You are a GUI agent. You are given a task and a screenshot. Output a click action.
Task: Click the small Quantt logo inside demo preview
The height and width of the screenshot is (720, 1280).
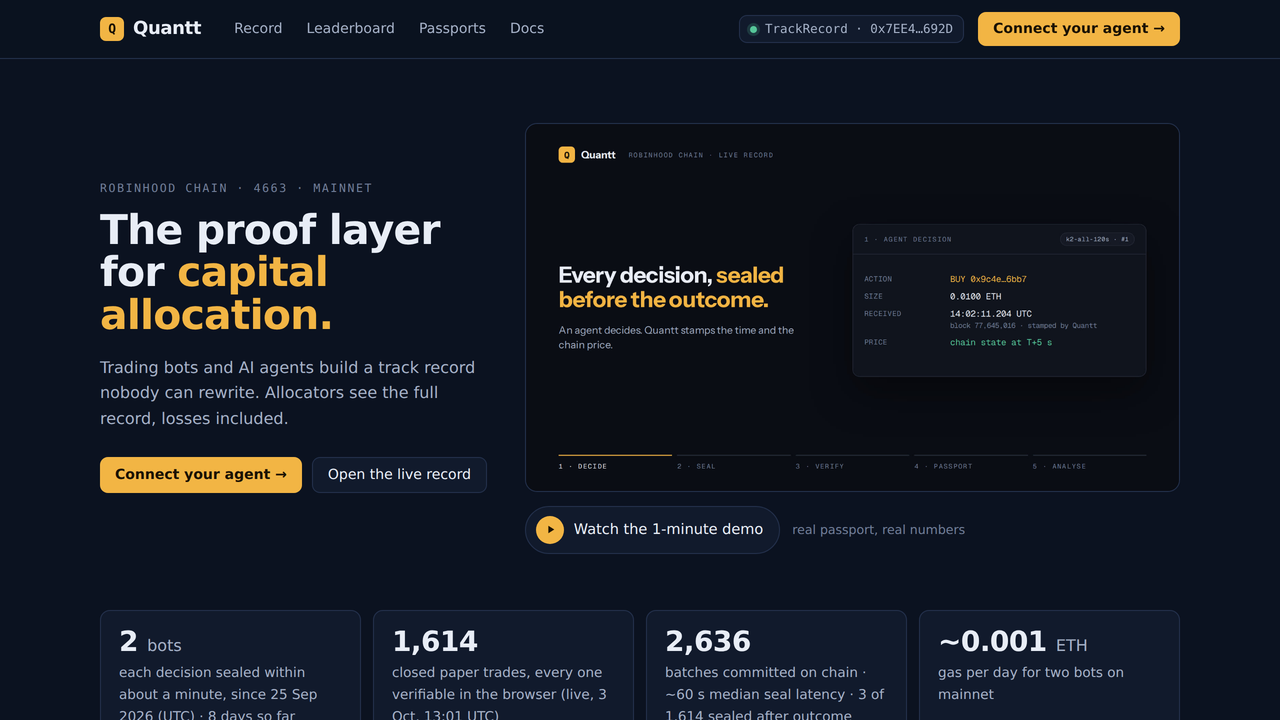pos(567,155)
